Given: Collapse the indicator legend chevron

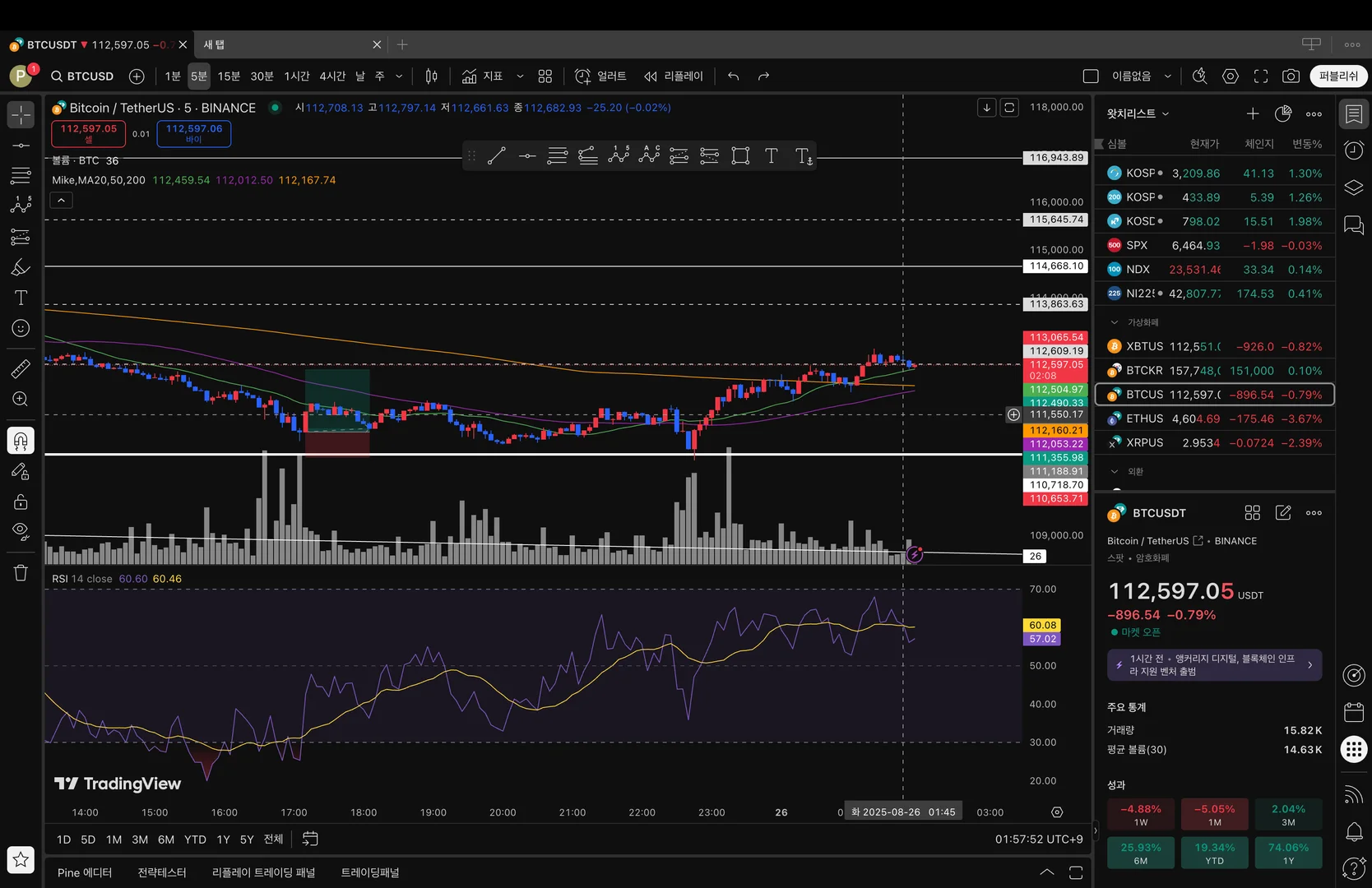Looking at the screenshot, I should 62,200.
